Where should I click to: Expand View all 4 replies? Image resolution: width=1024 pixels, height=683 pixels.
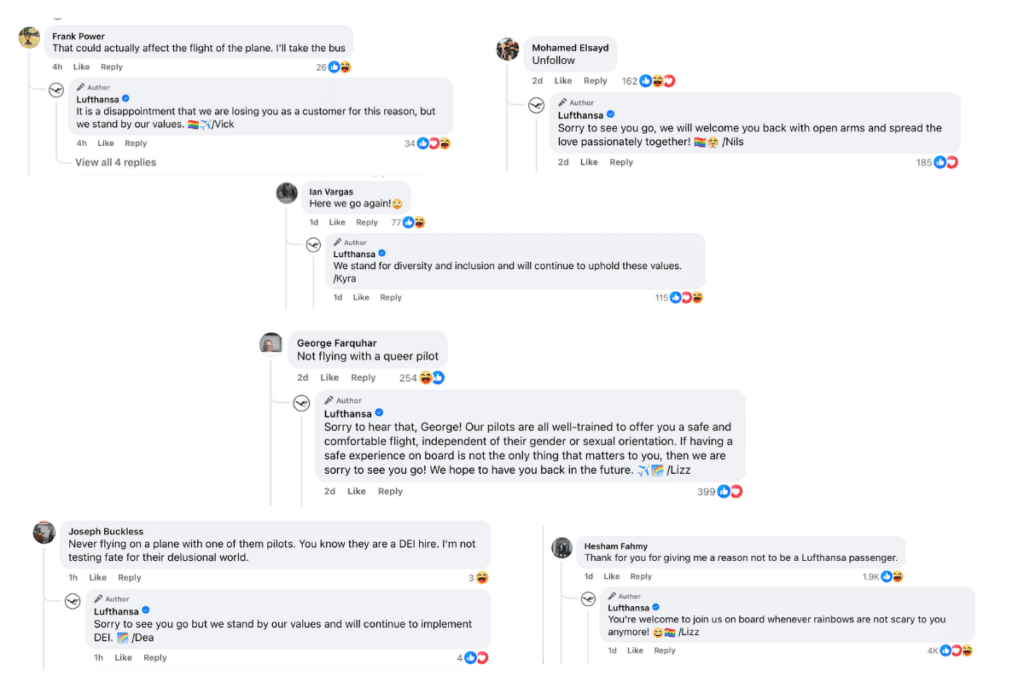pos(116,162)
